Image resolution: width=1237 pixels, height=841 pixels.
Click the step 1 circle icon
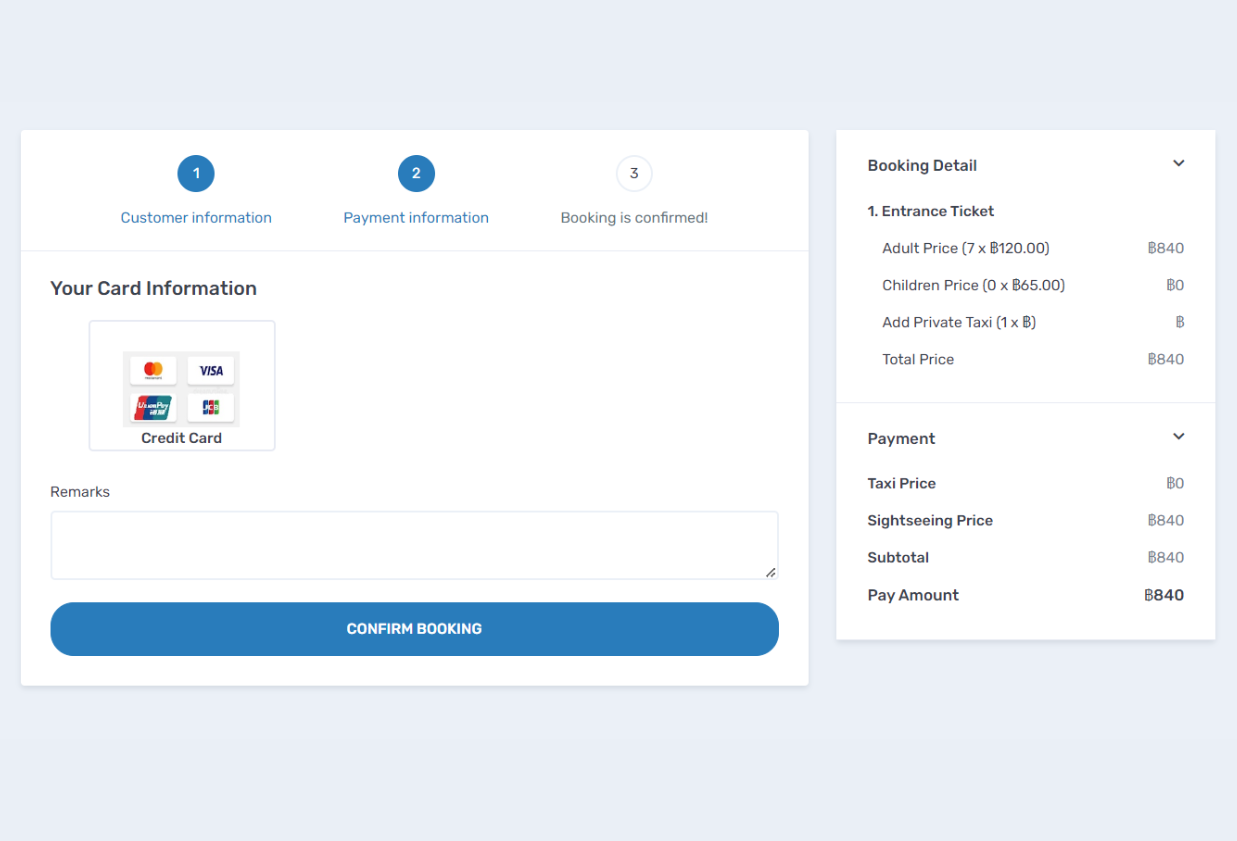[x=196, y=173]
